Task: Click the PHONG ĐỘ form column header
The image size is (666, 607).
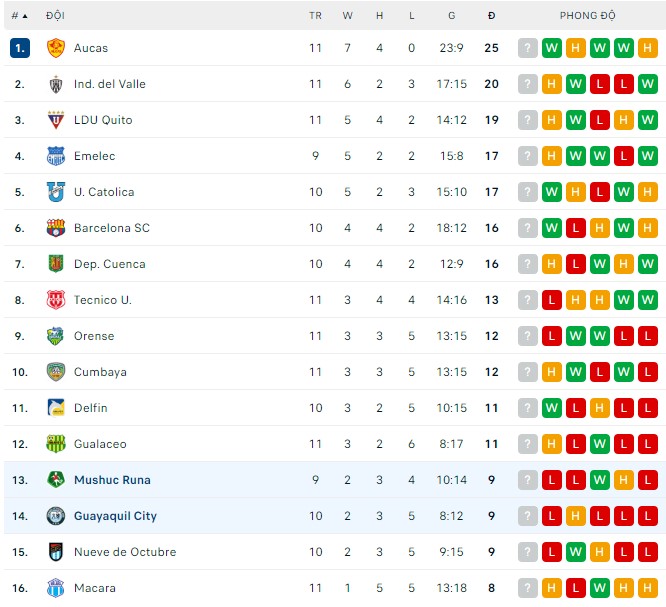Action: tap(587, 16)
